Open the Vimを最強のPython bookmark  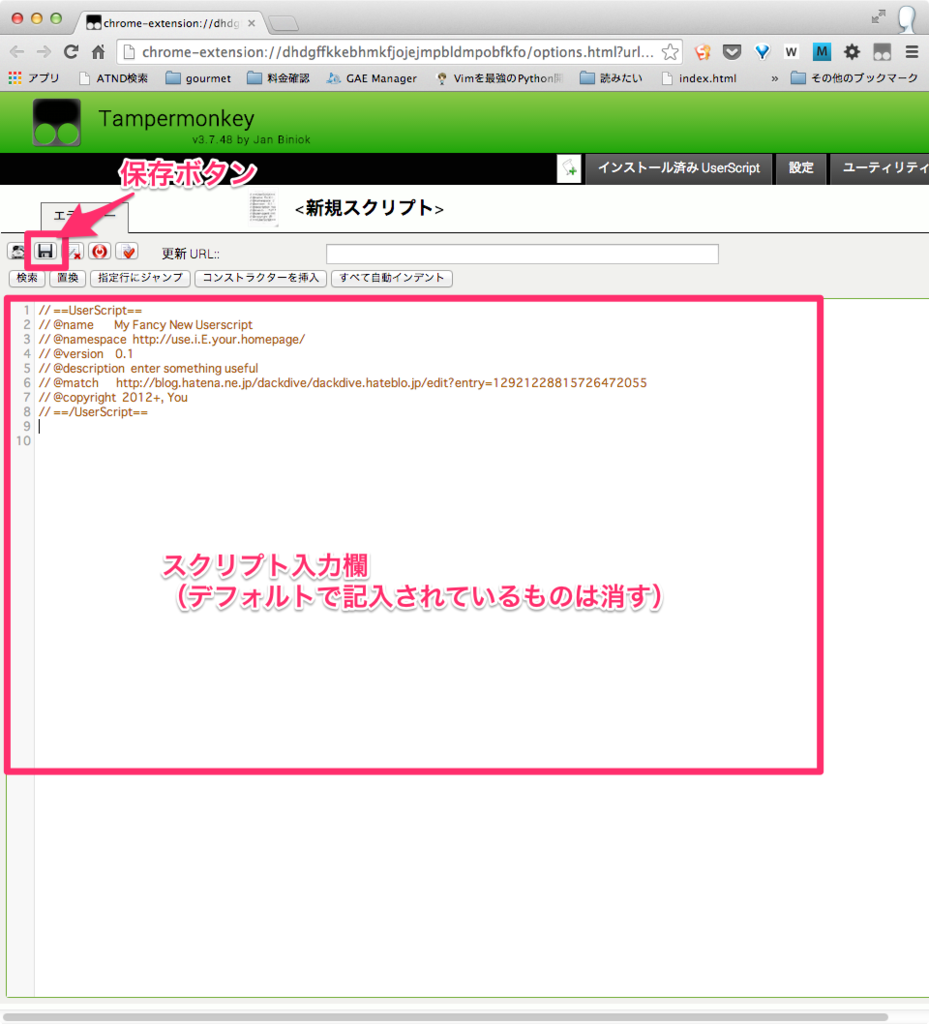tap(499, 78)
